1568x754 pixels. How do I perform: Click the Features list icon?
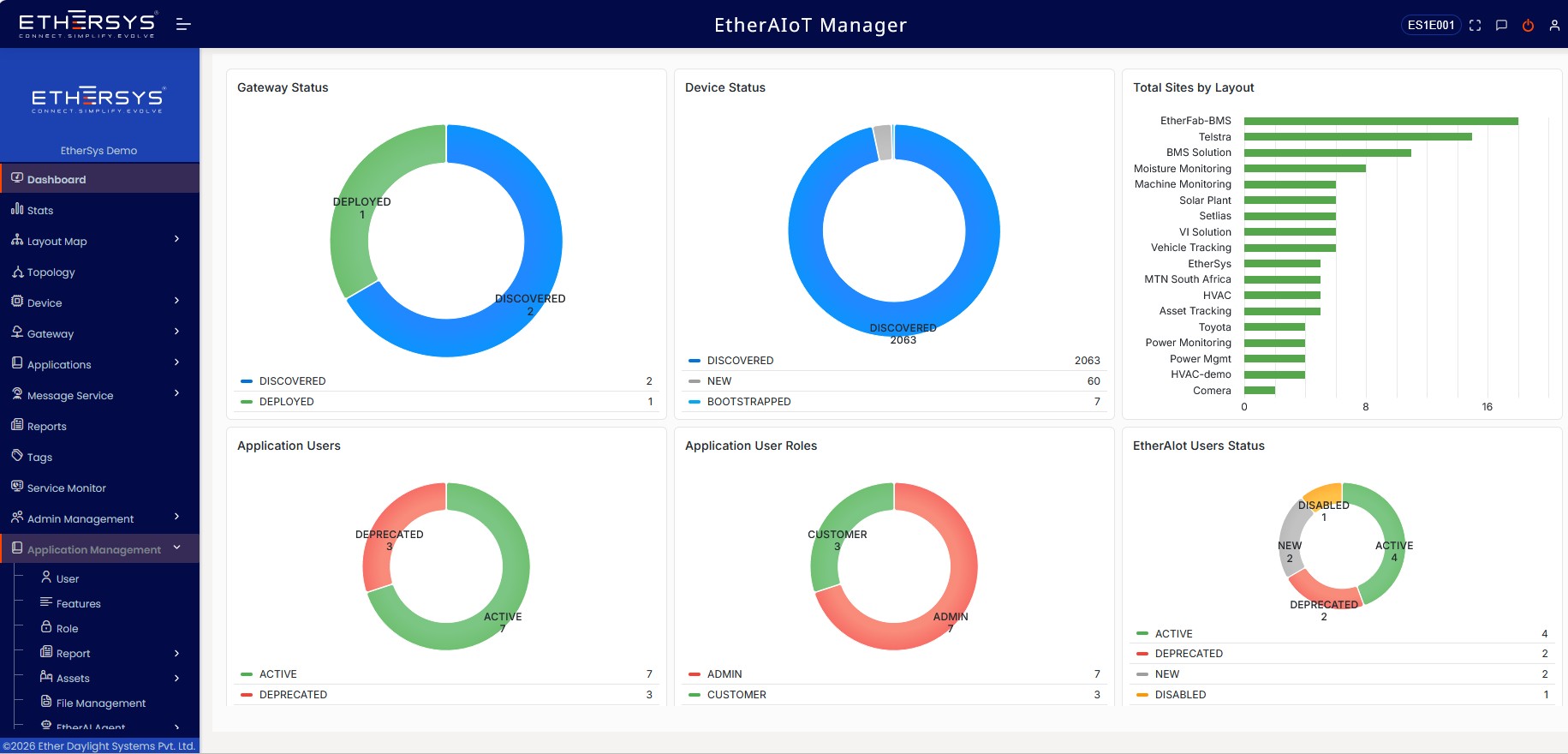click(46, 602)
